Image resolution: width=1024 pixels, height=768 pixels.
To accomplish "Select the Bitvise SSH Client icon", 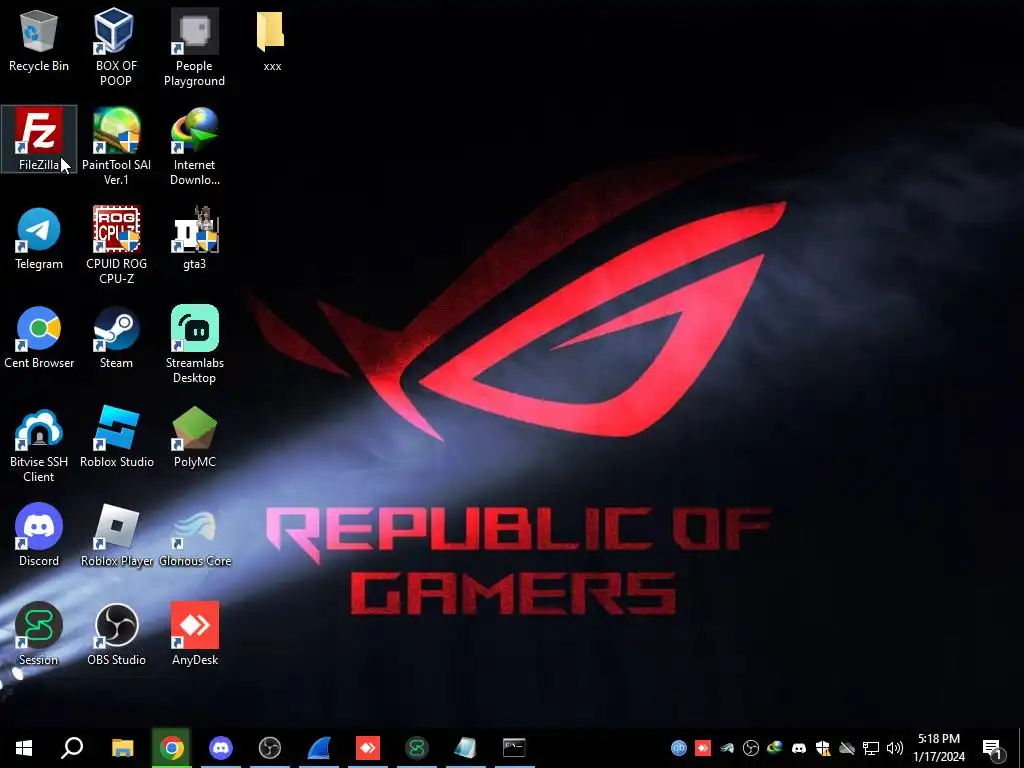I will [x=39, y=444].
